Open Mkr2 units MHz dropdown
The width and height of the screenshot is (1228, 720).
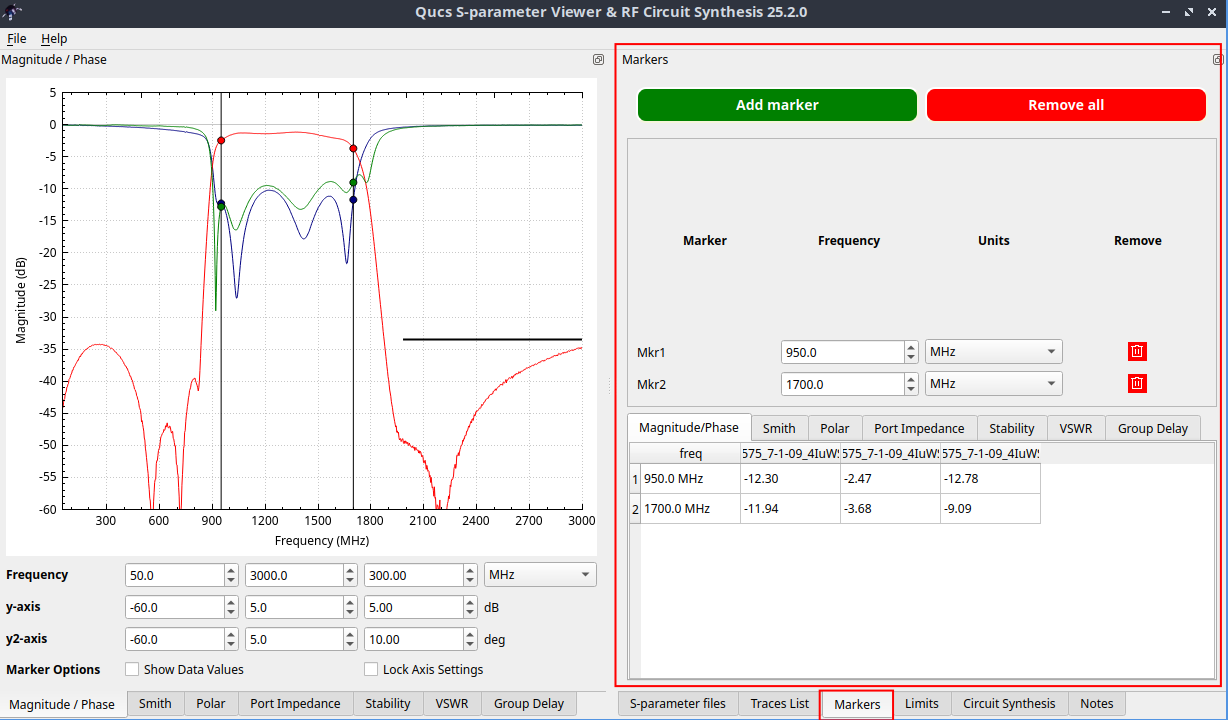point(993,384)
